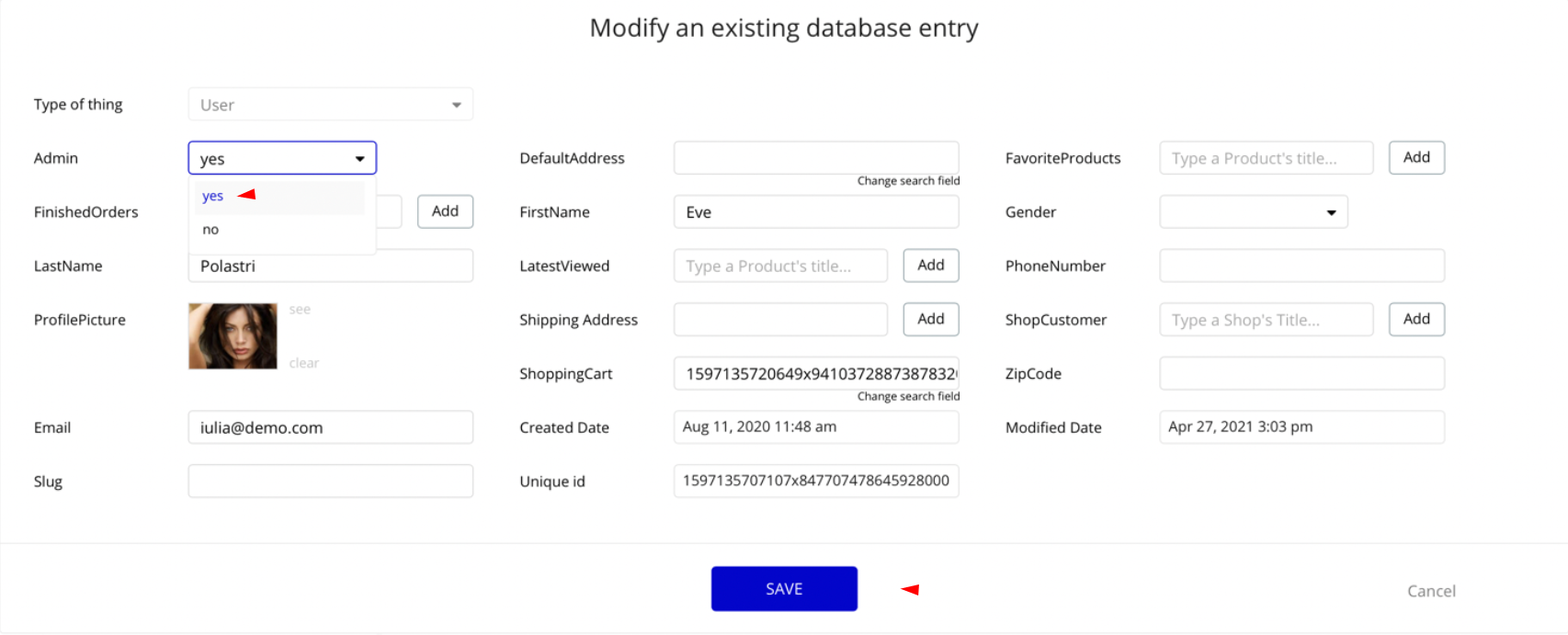Image resolution: width=1568 pixels, height=635 pixels.
Task: Click Add button for FinishedOrders
Action: click(x=445, y=211)
